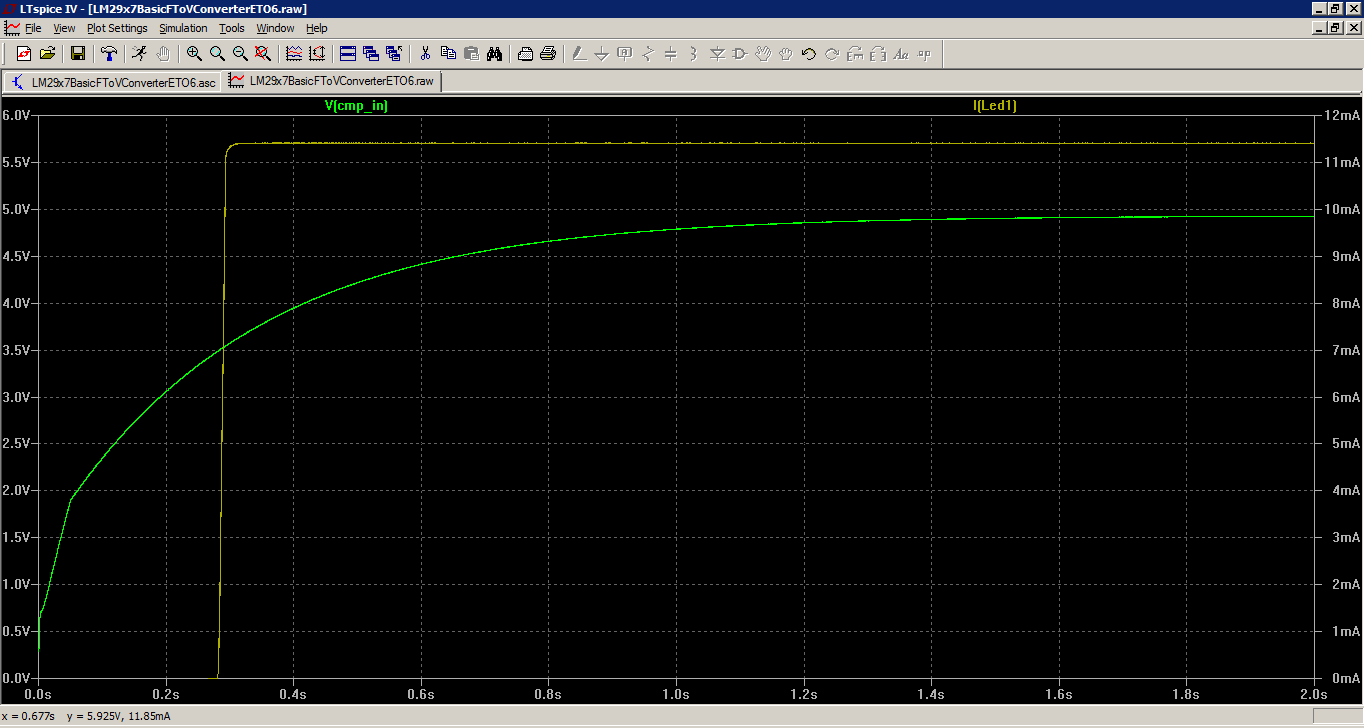Click the 6.0V left axis label
The image size is (1364, 728).
click(17, 115)
